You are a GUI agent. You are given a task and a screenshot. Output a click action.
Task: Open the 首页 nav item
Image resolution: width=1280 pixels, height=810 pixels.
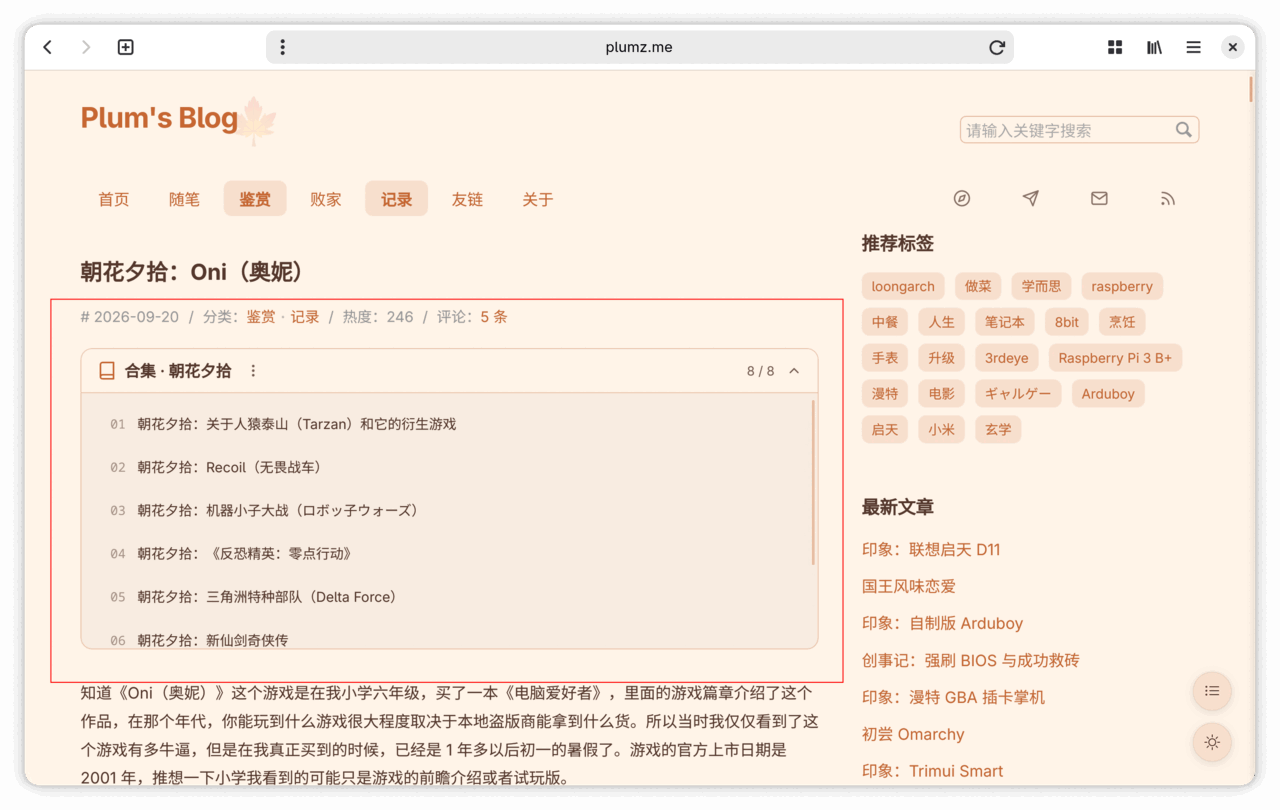pyautogui.click(x=114, y=199)
